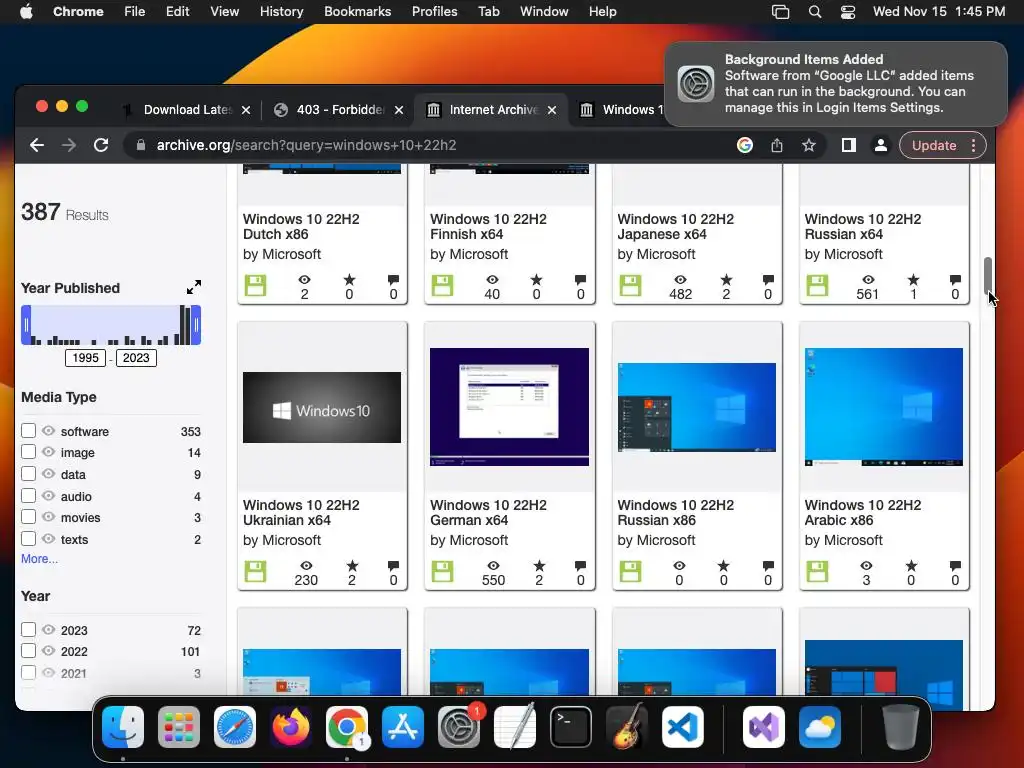Screen dimensions: 1024x768
Task: Expand the Year Published histogram
Action: [x=193, y=287]
